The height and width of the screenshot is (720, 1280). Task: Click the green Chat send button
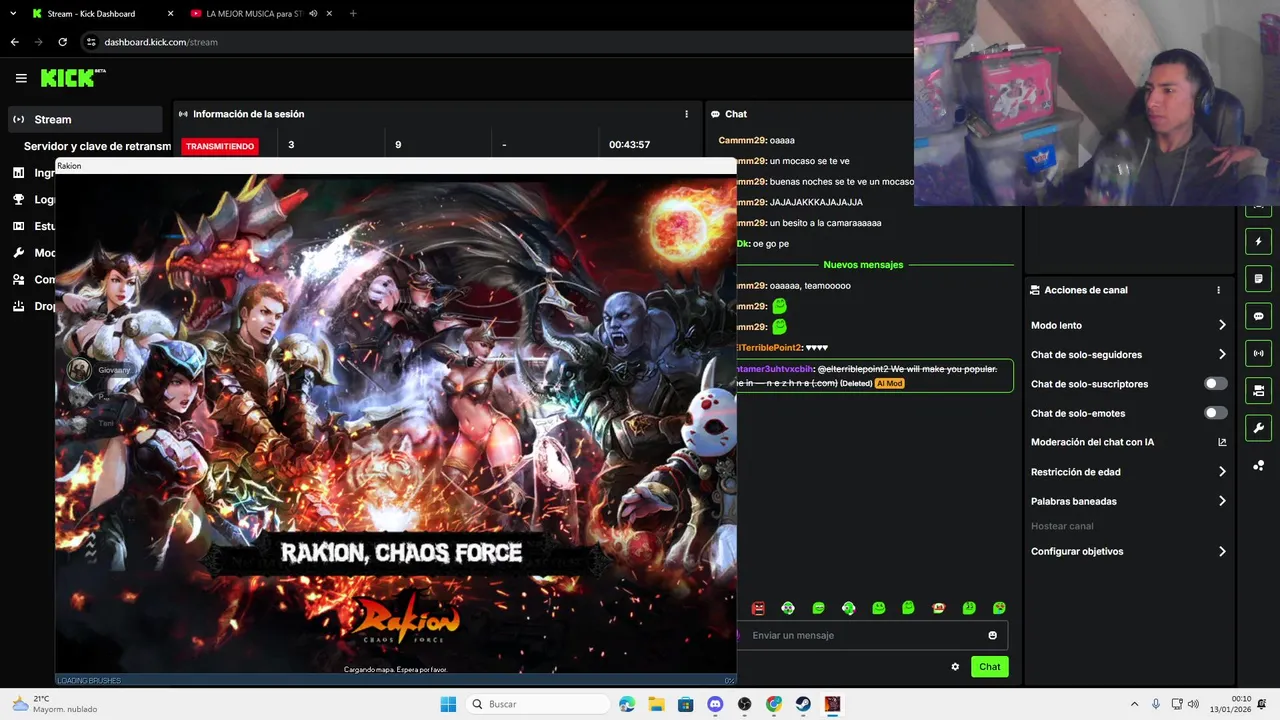pos(989,667)
